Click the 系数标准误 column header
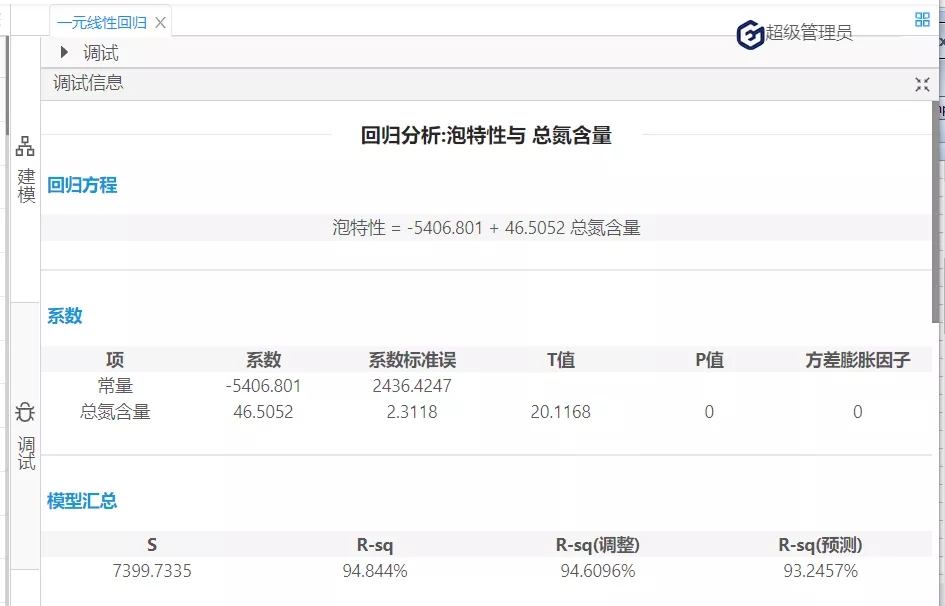 (x=412, y=360)
